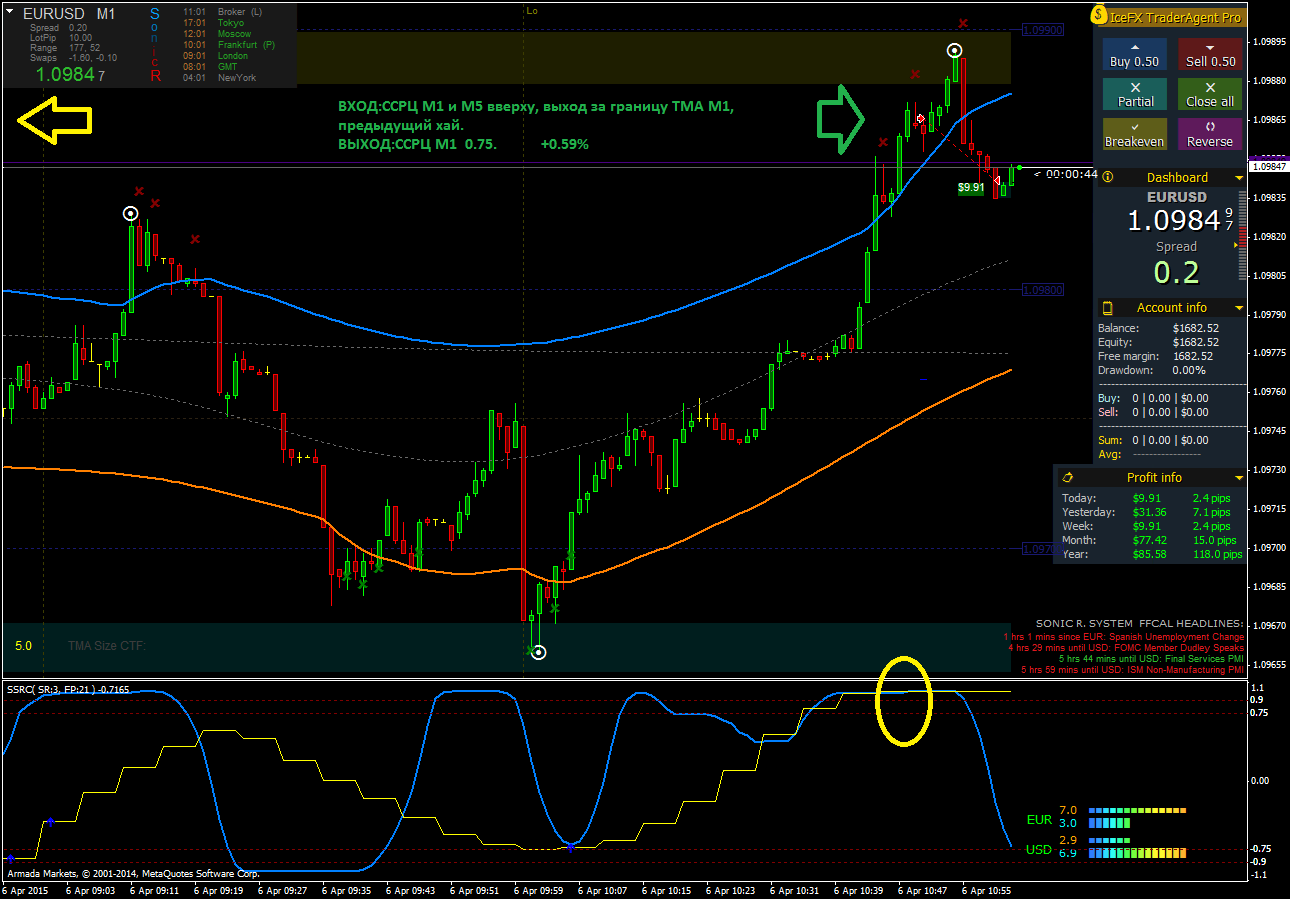This screenshot has height=899, width=1290.
Task: Click the Buy 0.50 button
Action: [1134, 54]
